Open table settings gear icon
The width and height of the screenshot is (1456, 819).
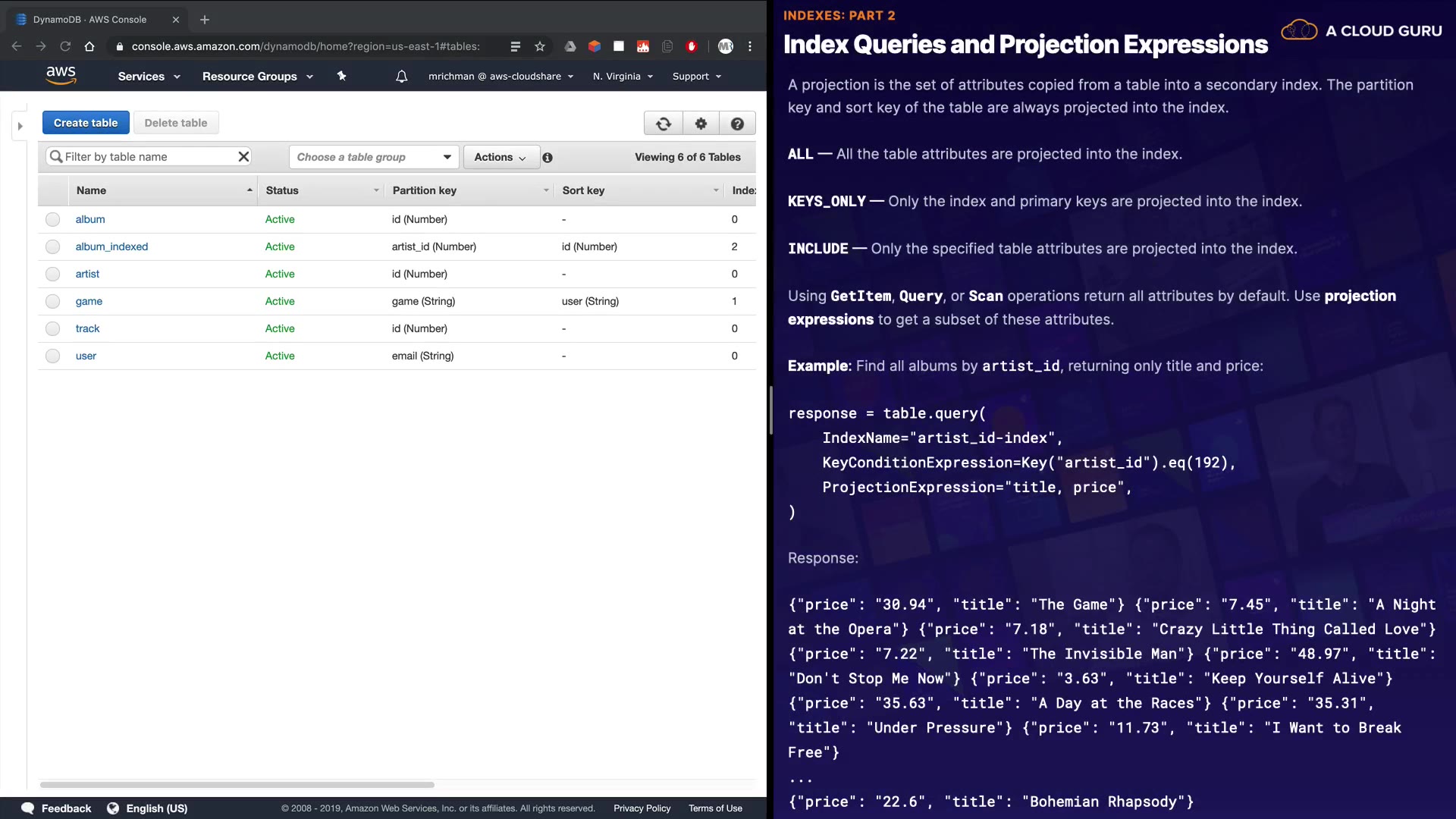click(701, 124)
